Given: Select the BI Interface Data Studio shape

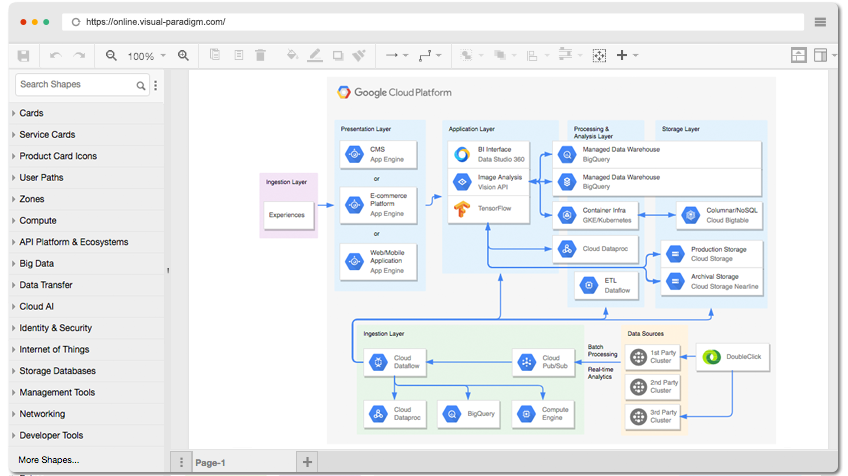Looking at the screenshot, I should coord(488,155).
